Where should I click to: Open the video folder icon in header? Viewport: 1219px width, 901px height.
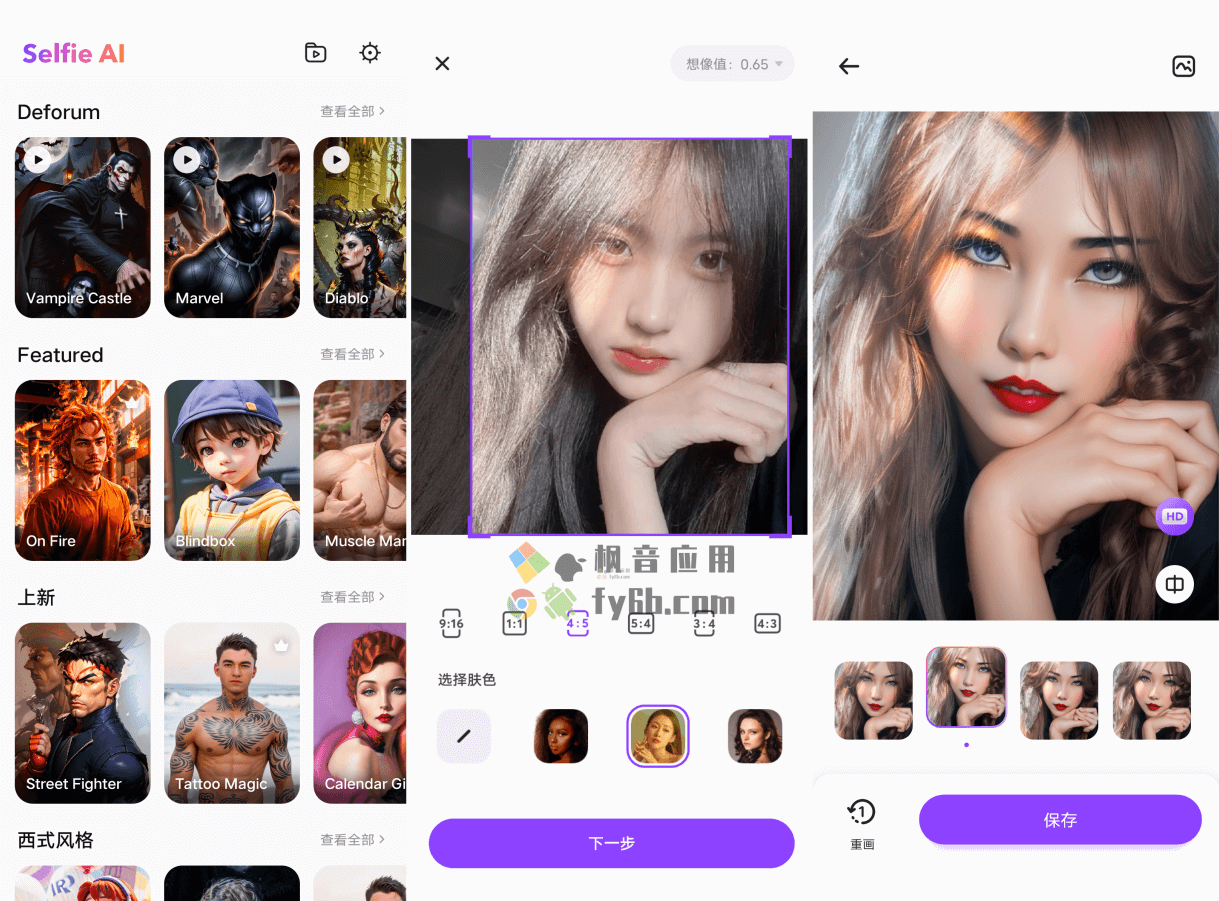point(316,53)
